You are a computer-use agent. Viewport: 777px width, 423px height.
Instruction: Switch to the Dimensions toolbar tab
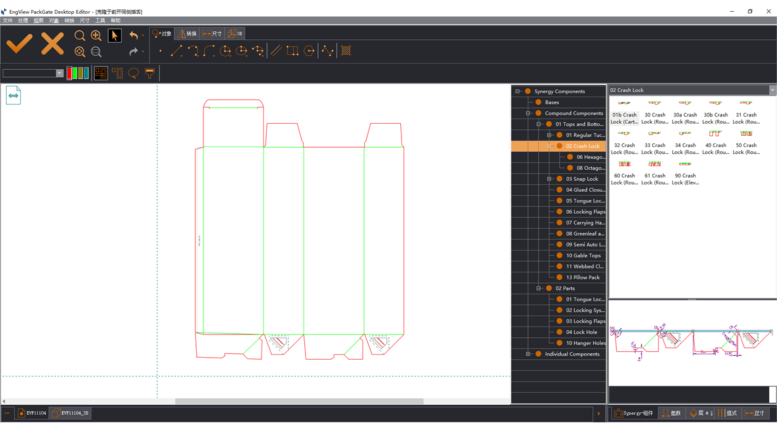tap(212, 34)
